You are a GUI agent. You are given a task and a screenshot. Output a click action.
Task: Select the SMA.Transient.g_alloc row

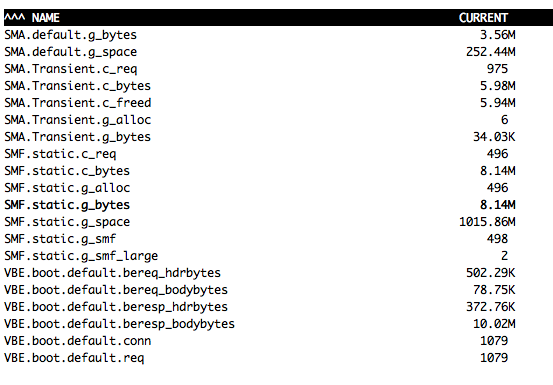(x=278, y=120)
